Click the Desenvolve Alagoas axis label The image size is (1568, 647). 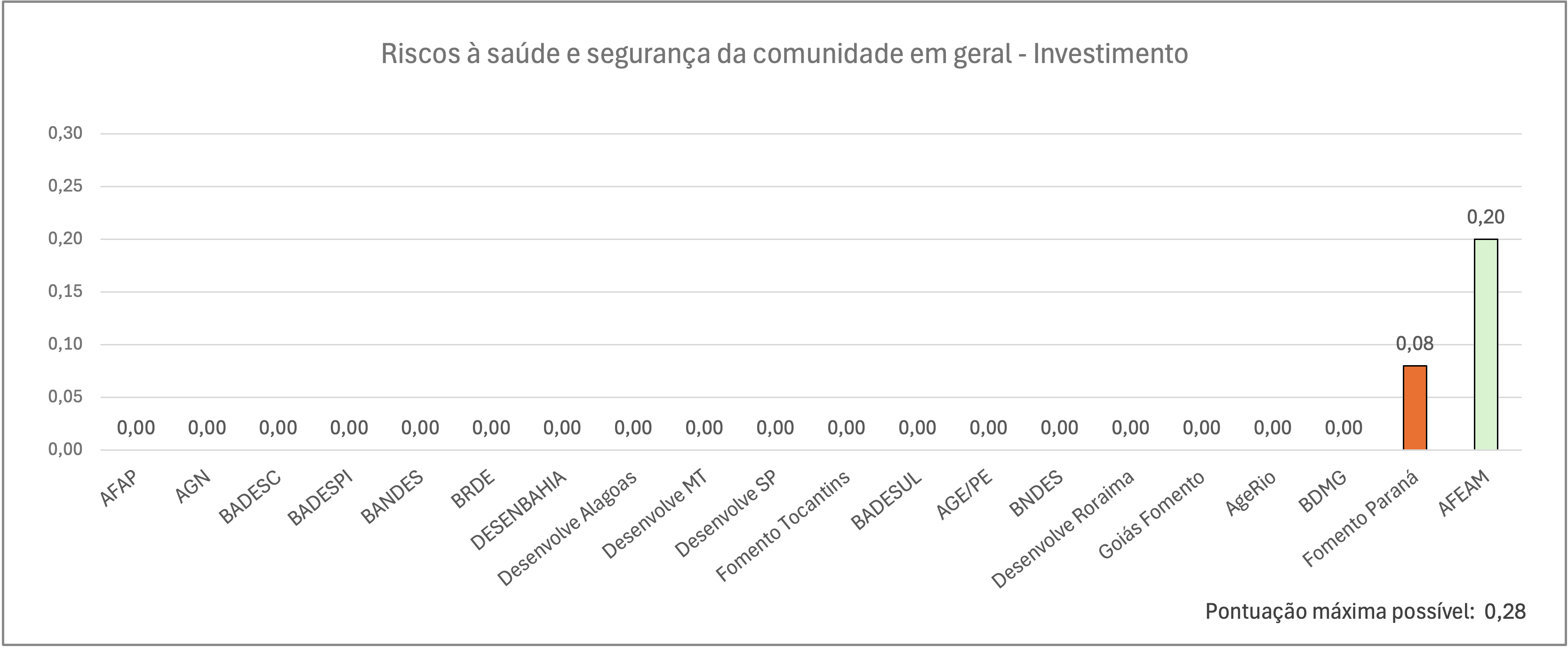[x=568, y=528]
